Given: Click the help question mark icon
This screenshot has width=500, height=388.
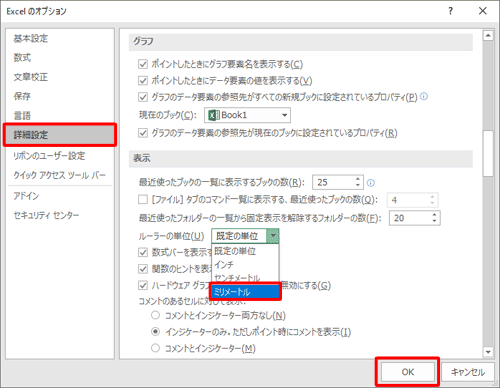Looking at the screenshot, I should [451, 11].
